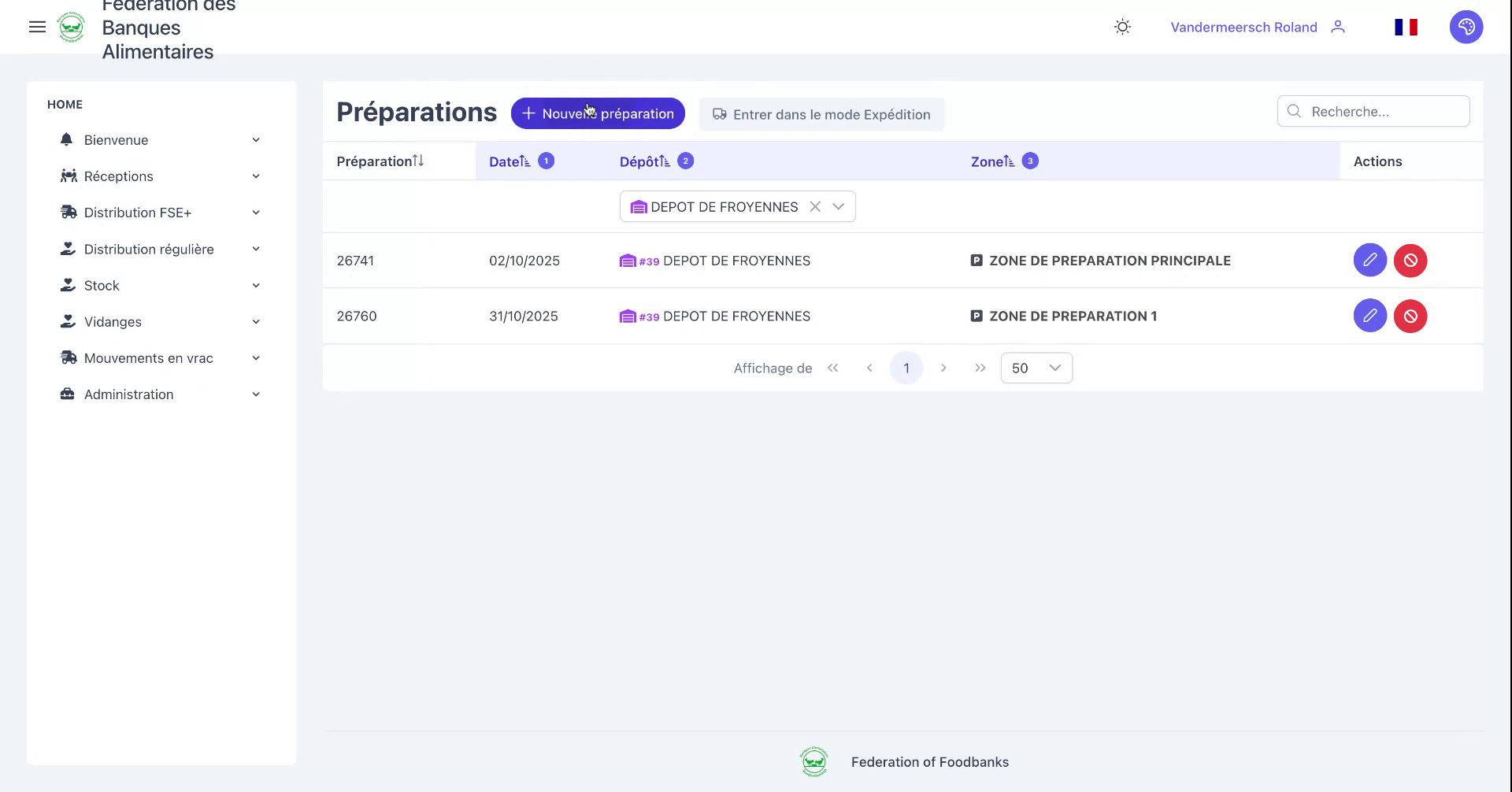
Task: Click Entrer dans le mode Expédition
Action: (821, 114)
